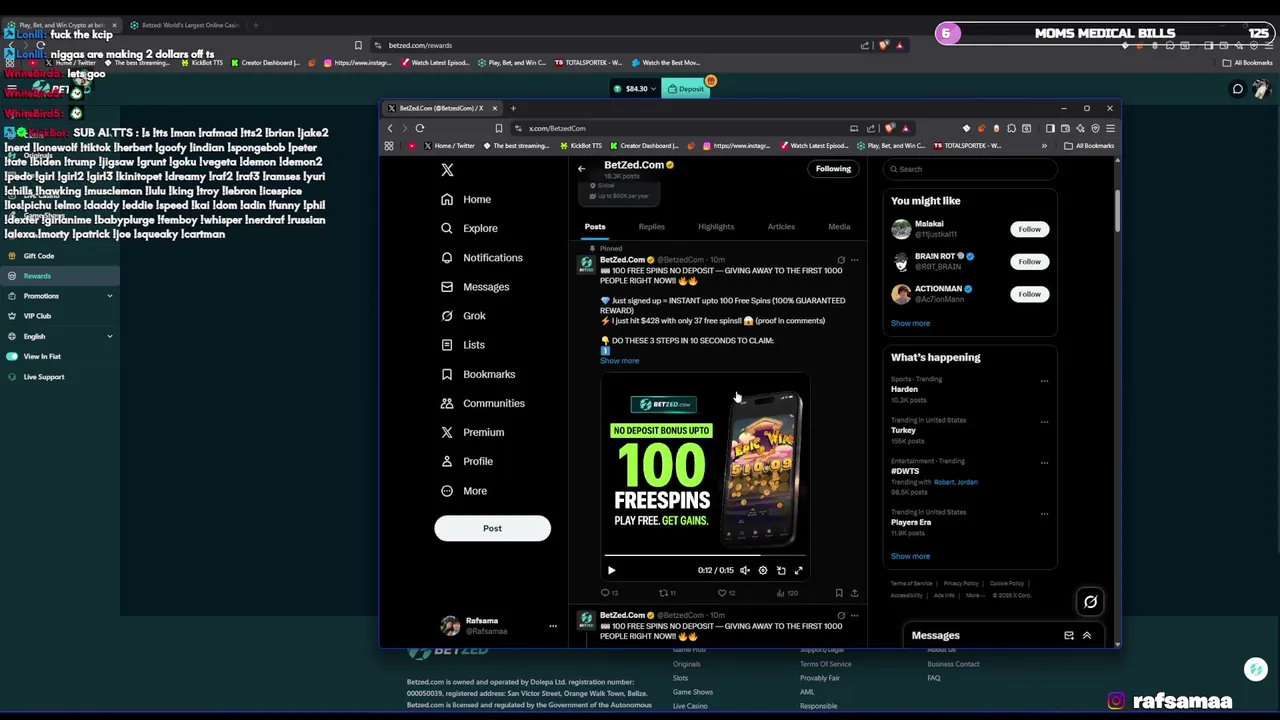Mute the free spins video audio
Viewport: 1280px width, 720px height.
[x=745, y=570]
